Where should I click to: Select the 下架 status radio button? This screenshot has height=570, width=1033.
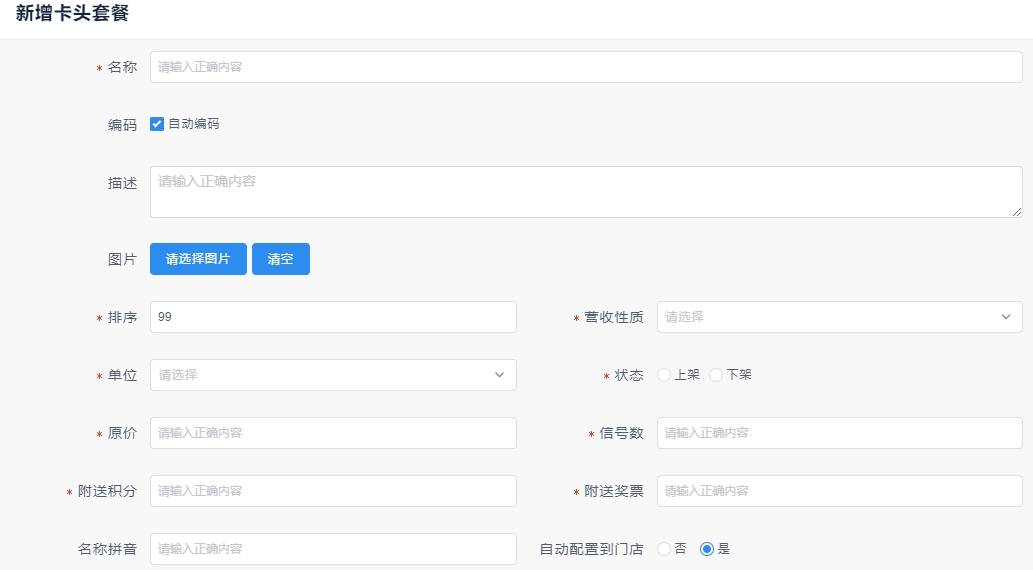click(x=716, y=375)
